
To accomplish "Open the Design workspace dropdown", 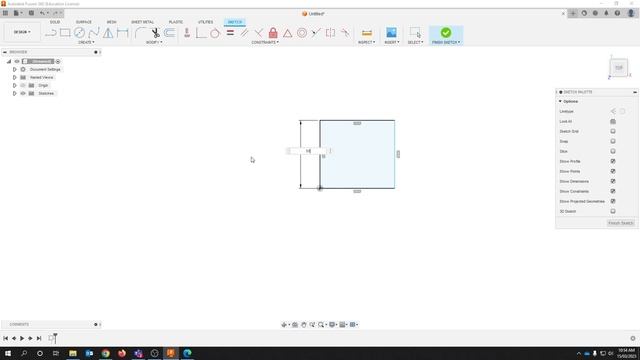I will coord(22,32).
